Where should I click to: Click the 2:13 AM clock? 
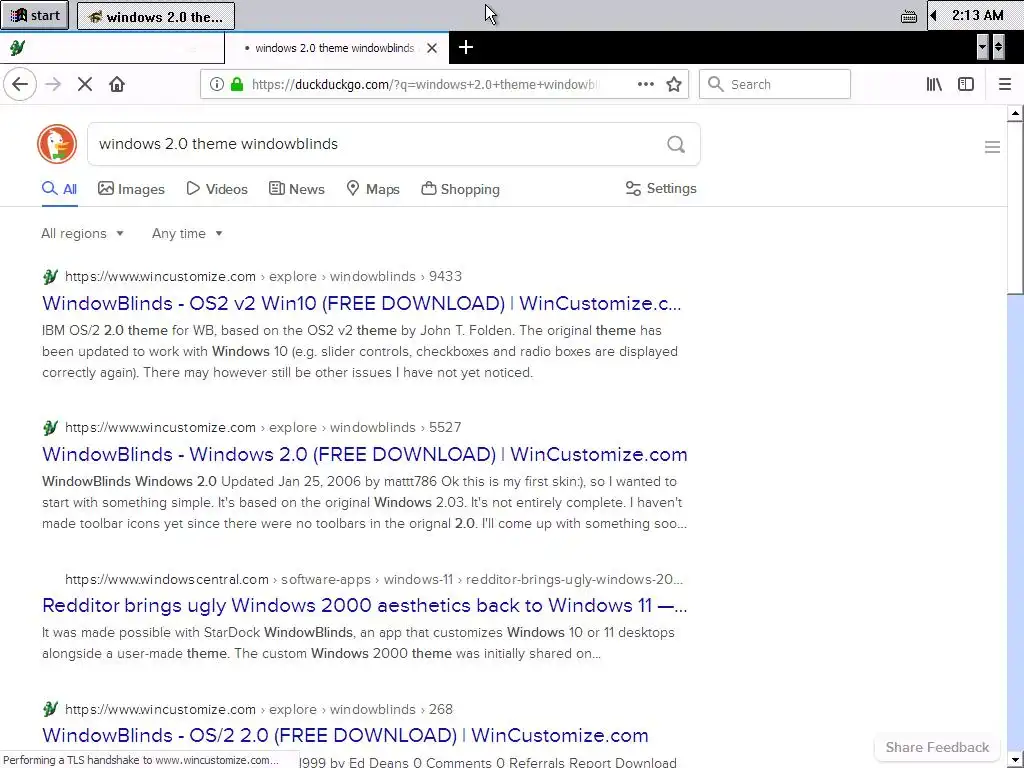point(977,15)
